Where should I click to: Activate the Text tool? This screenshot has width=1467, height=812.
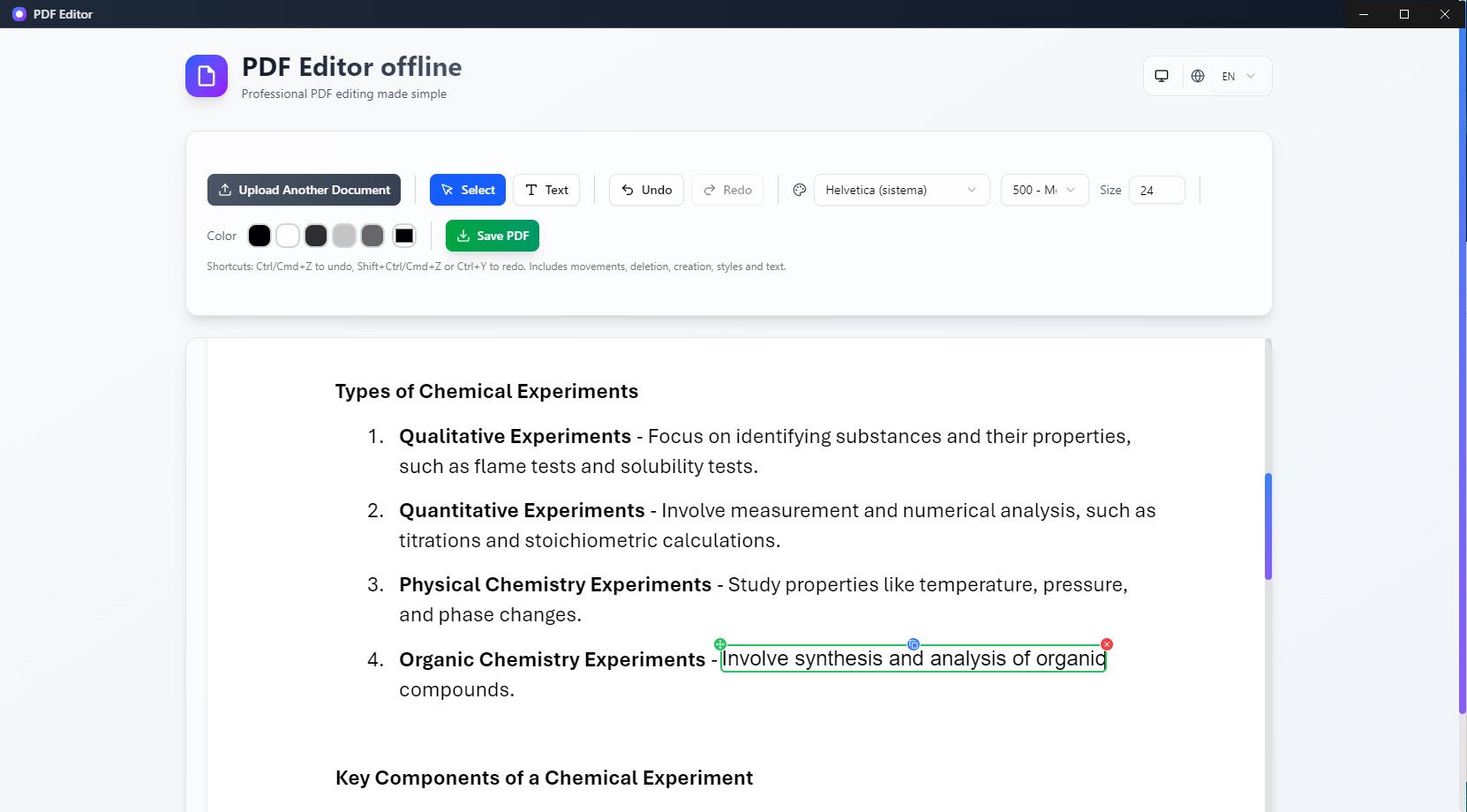[546, 190]
